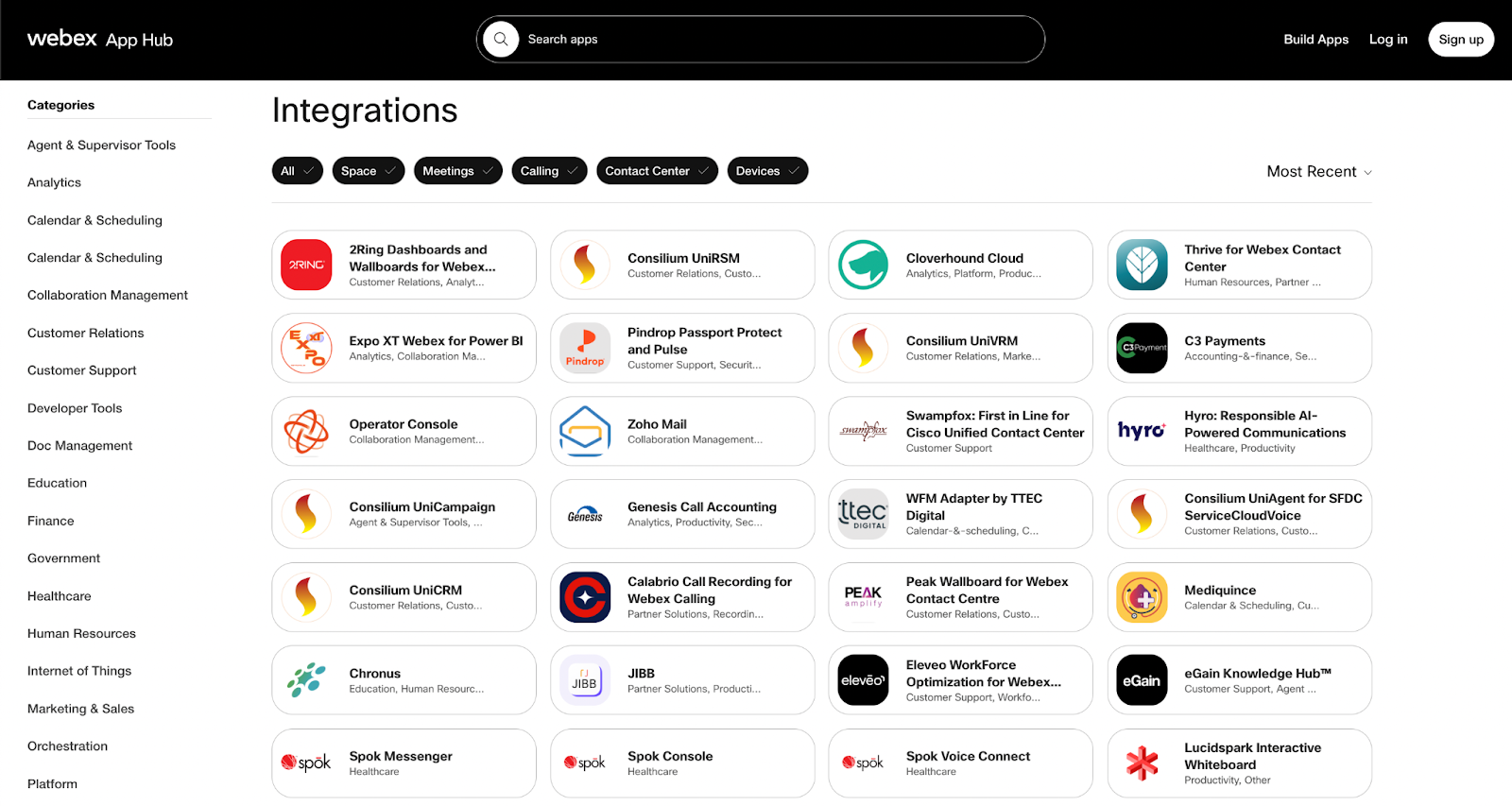This screenshot has height=806, width=1512.
Task: Click the Genesis Call Accounting logo
Action: point(585,514)
